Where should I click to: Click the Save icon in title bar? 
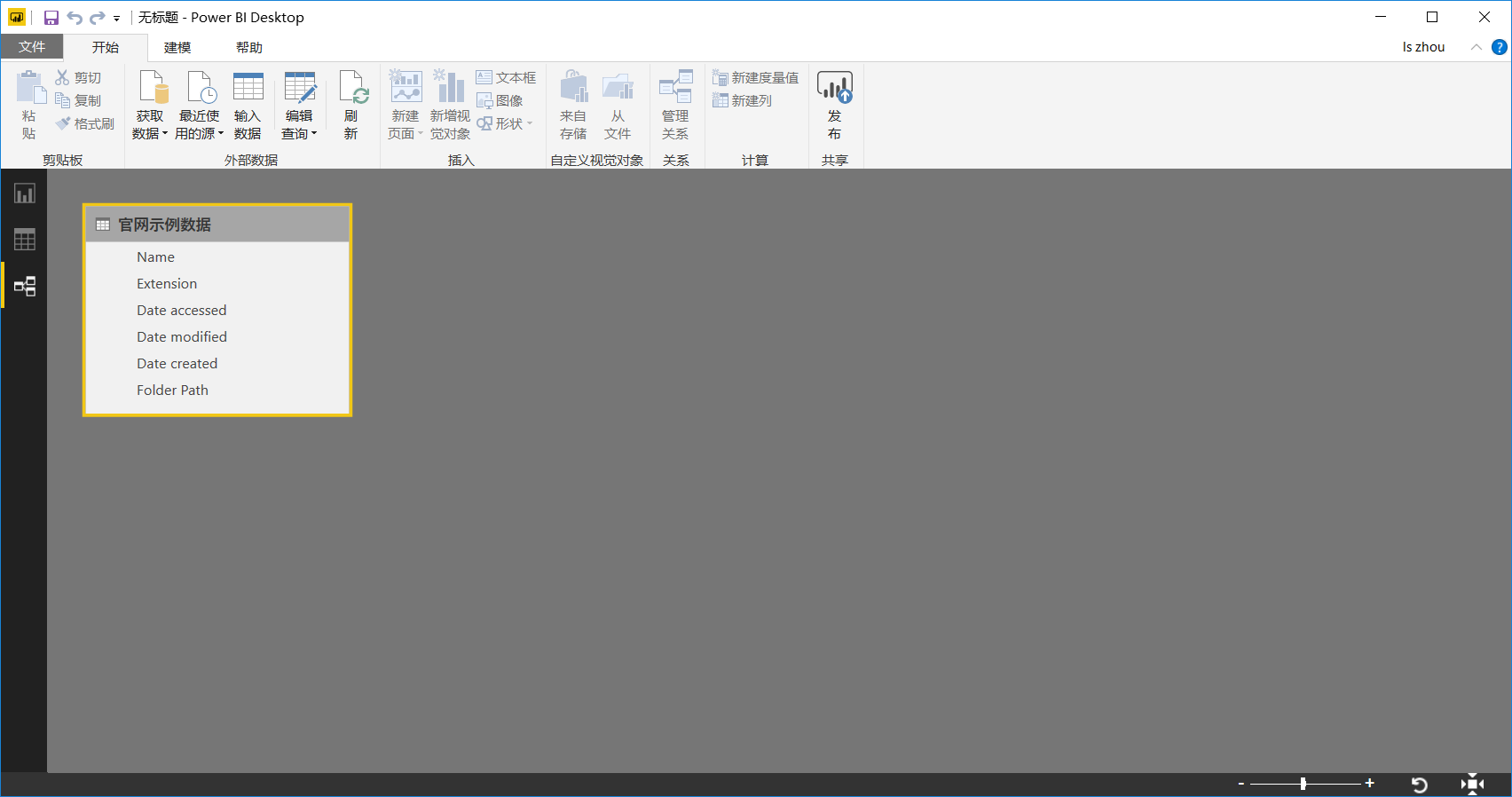click(x=51, y=18)
